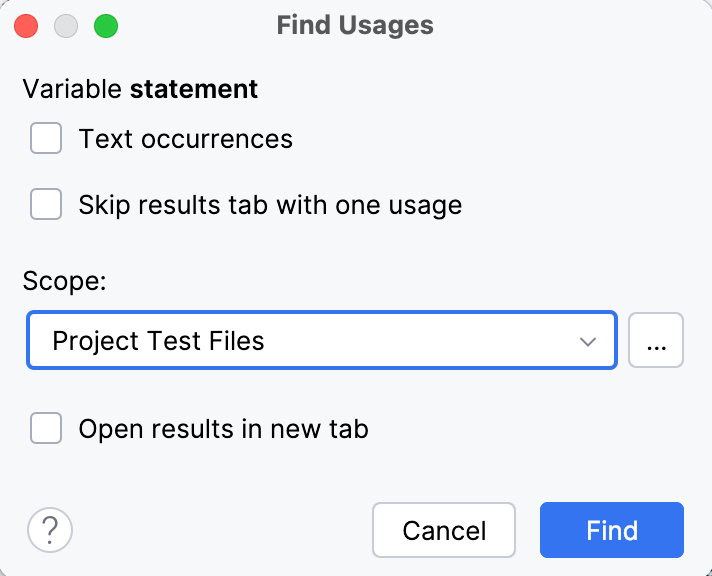Click the Scope: label
Screen dimensions: 712x576
click(x=64, y=281)
